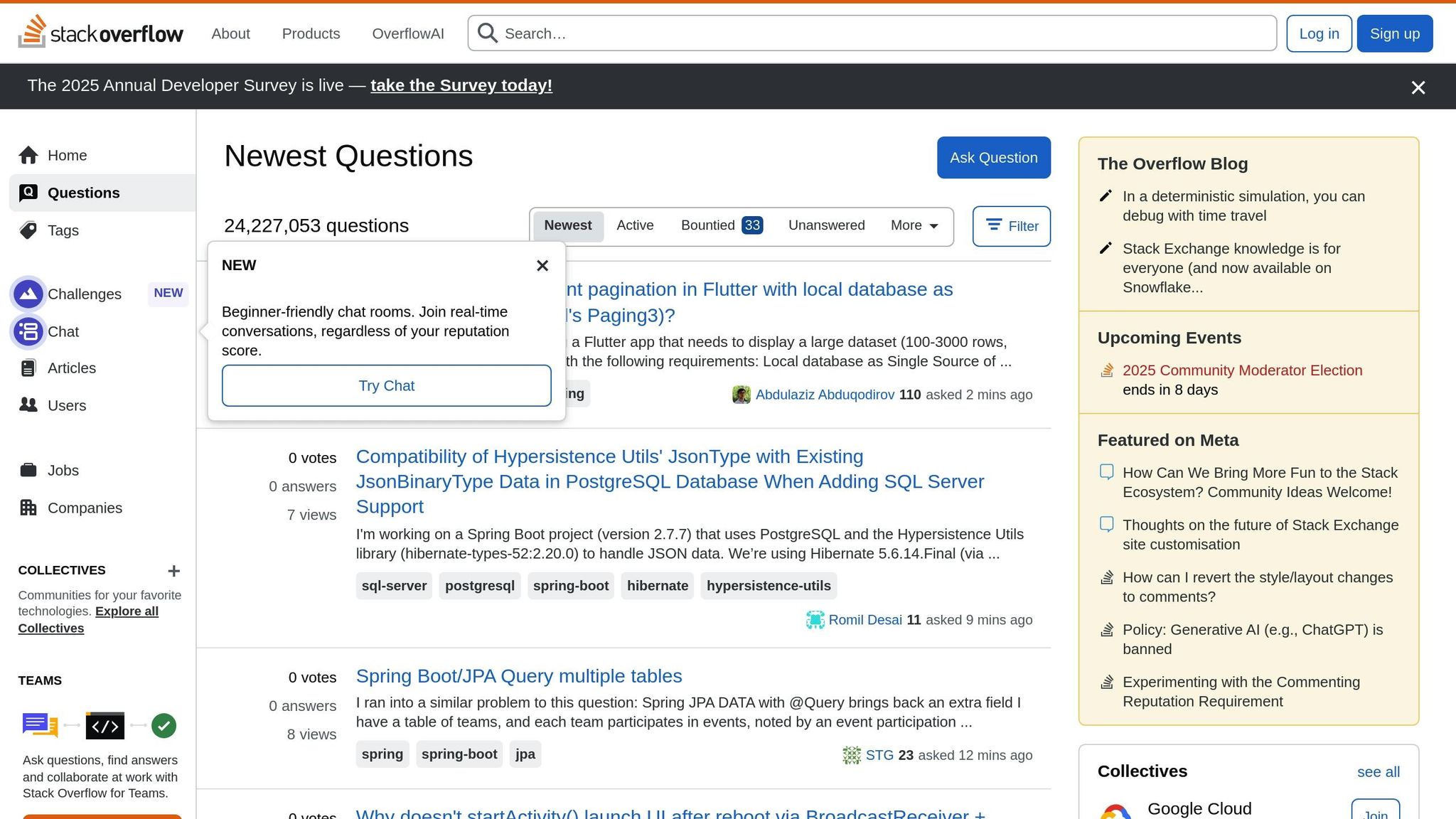Click the Challenges icon

[28, 294]
